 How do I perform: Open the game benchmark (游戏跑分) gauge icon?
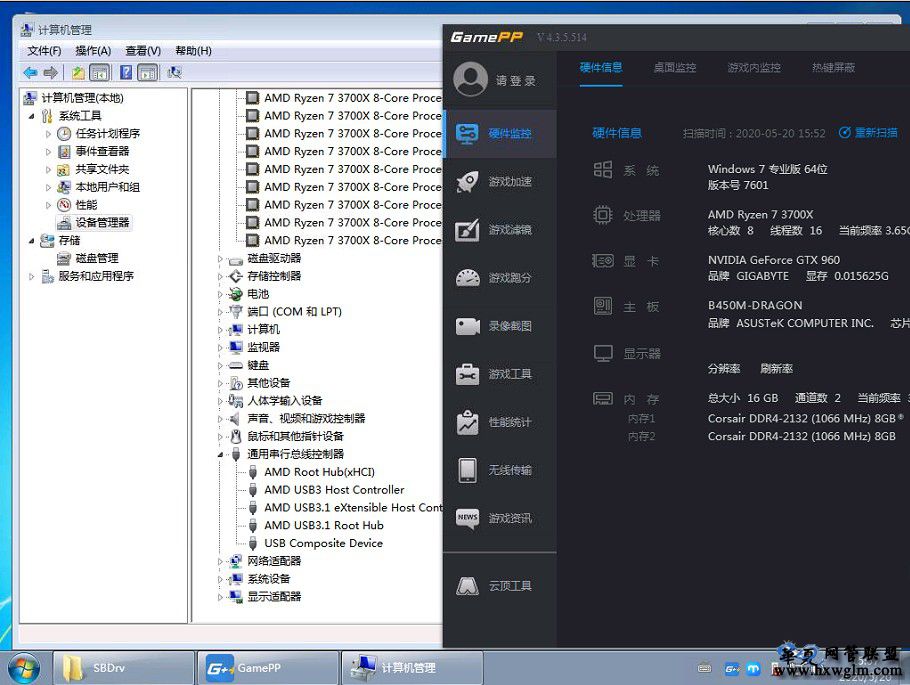tap(467, 278)
